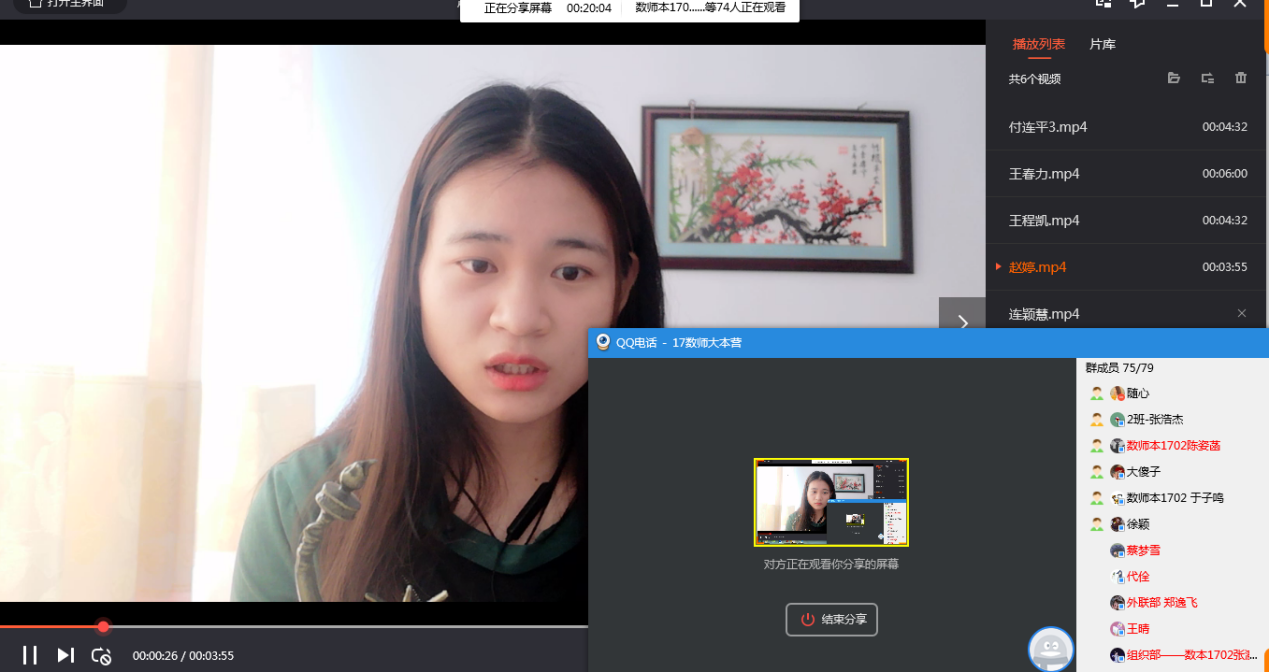The height and width of the screenshot is (672, 1269).
Task: Open folder icon in playlist header
Action: 1174,78
